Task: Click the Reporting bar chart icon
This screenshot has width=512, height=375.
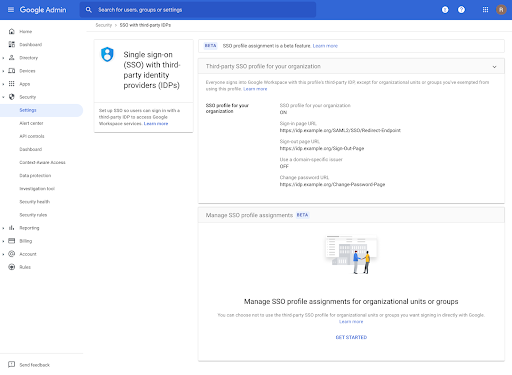Action: tap(12, 228)
